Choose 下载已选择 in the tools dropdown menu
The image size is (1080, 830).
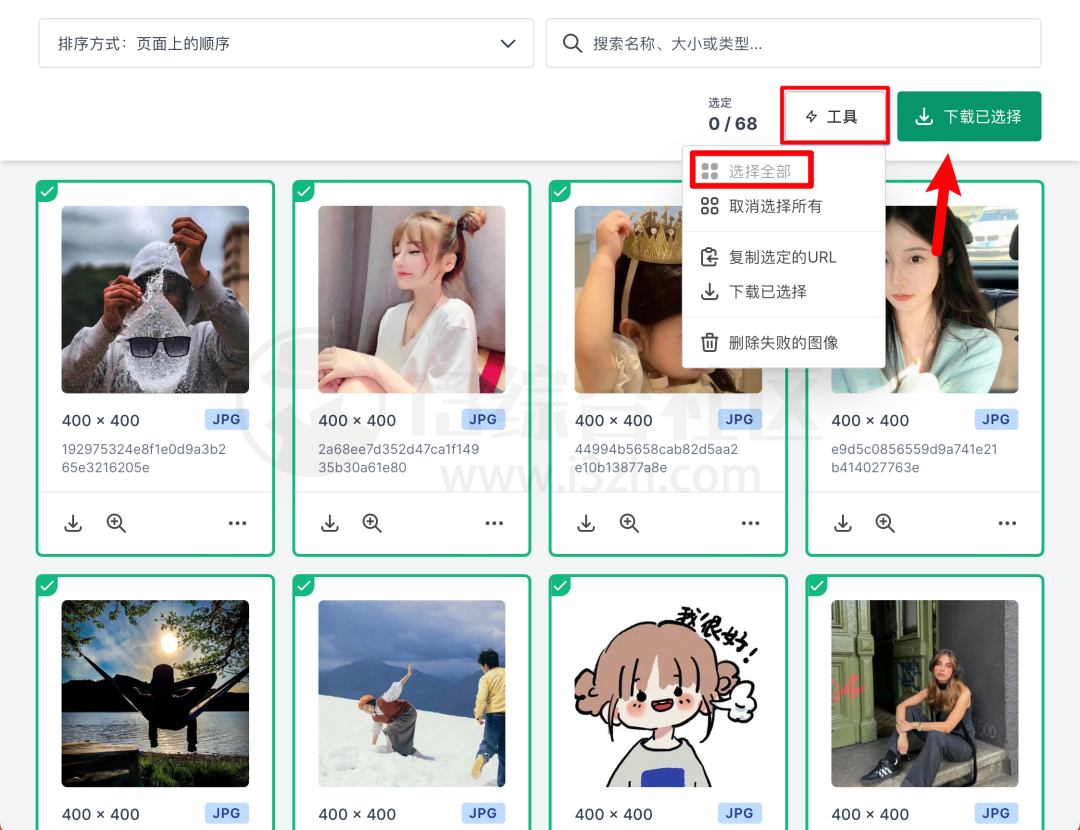coord(783,291)
